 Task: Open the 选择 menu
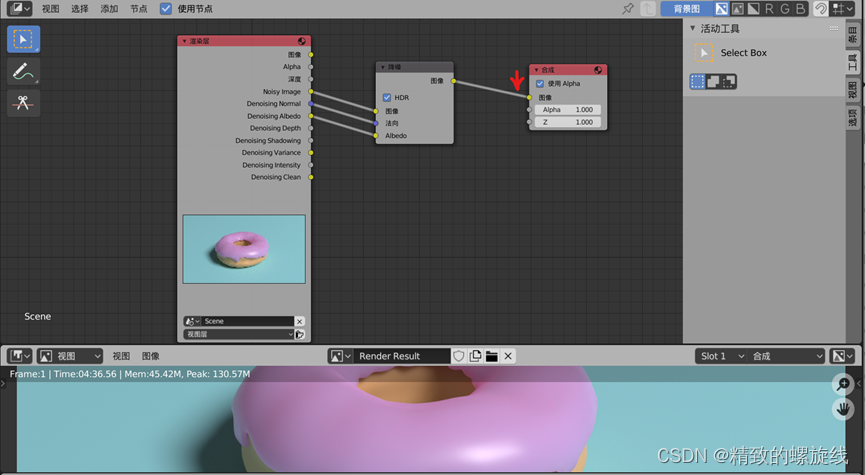(80, 9)
